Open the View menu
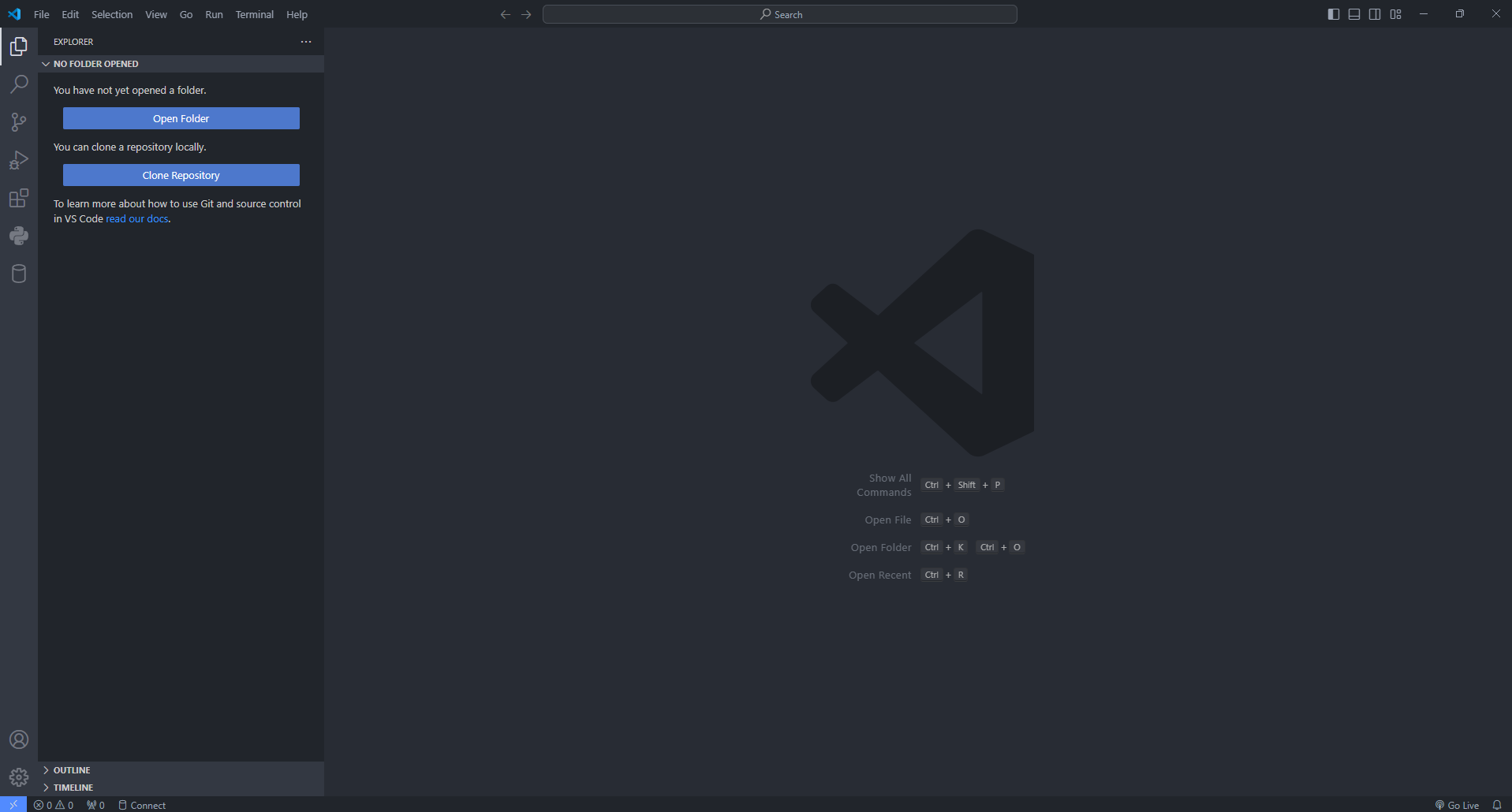The image size is (1512, 812). click(x=156, y=14)
